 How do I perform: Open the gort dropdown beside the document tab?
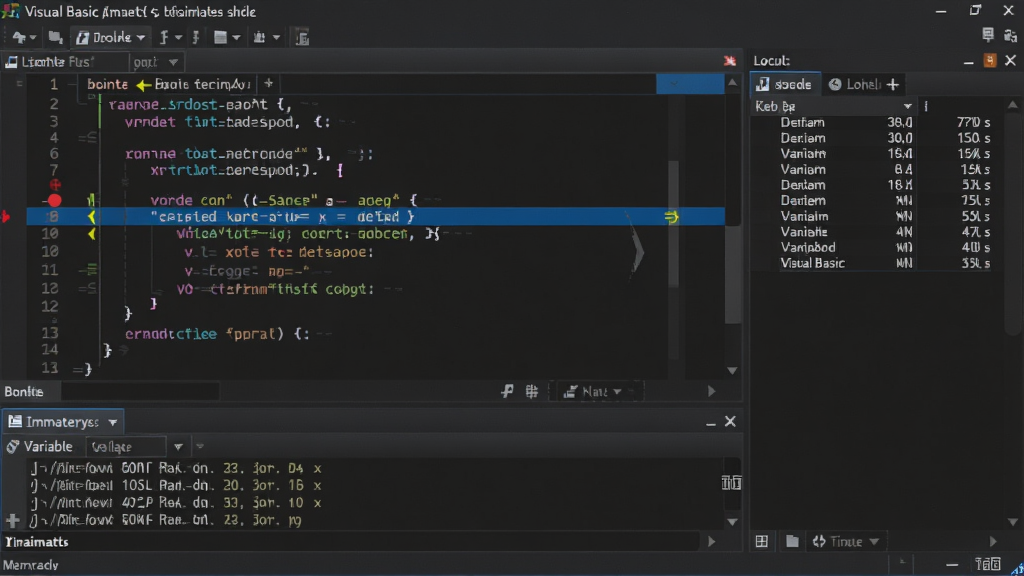(x=155, y=62)
